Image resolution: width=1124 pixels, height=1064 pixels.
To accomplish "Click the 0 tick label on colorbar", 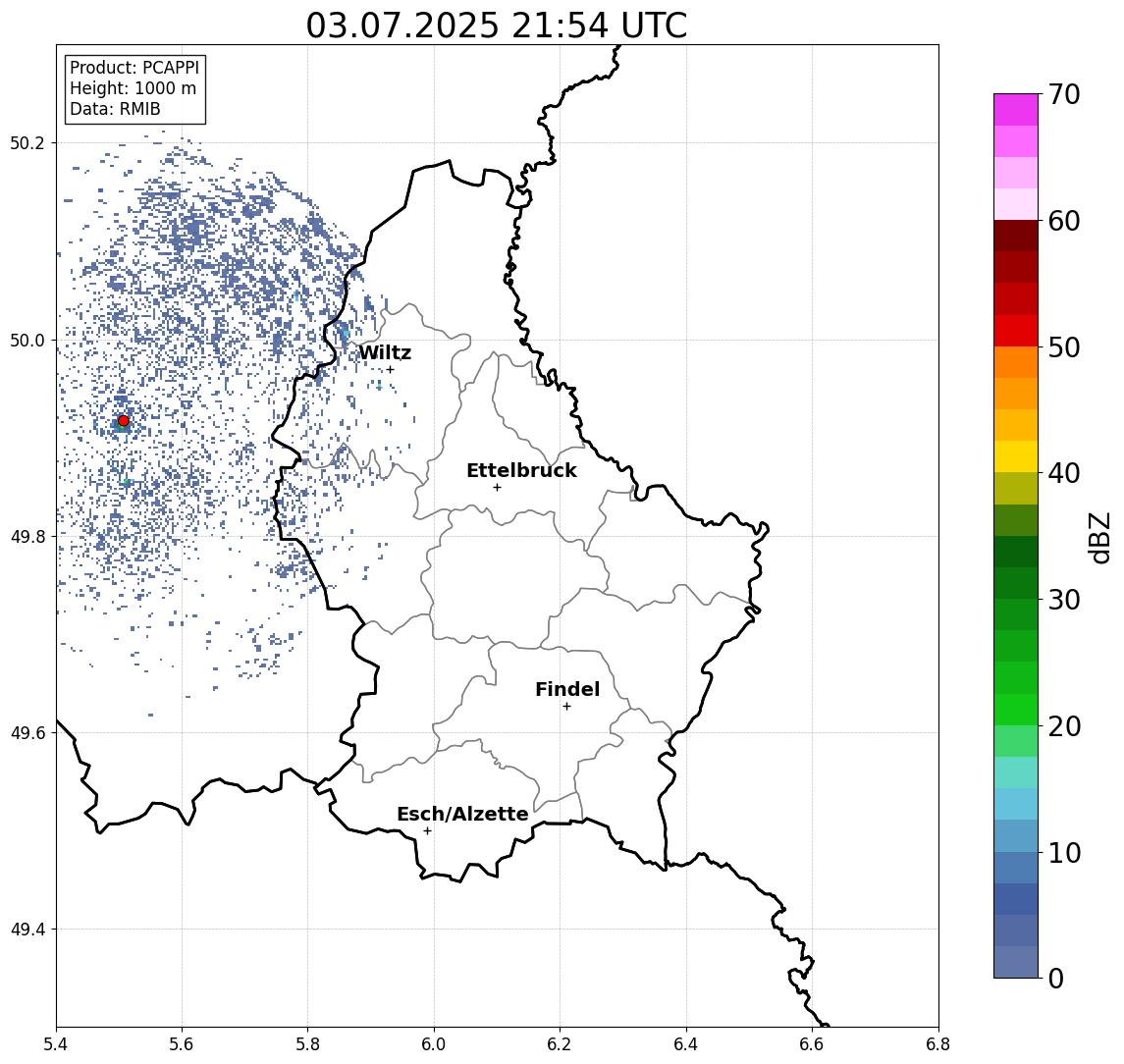I will (1056, 978).
